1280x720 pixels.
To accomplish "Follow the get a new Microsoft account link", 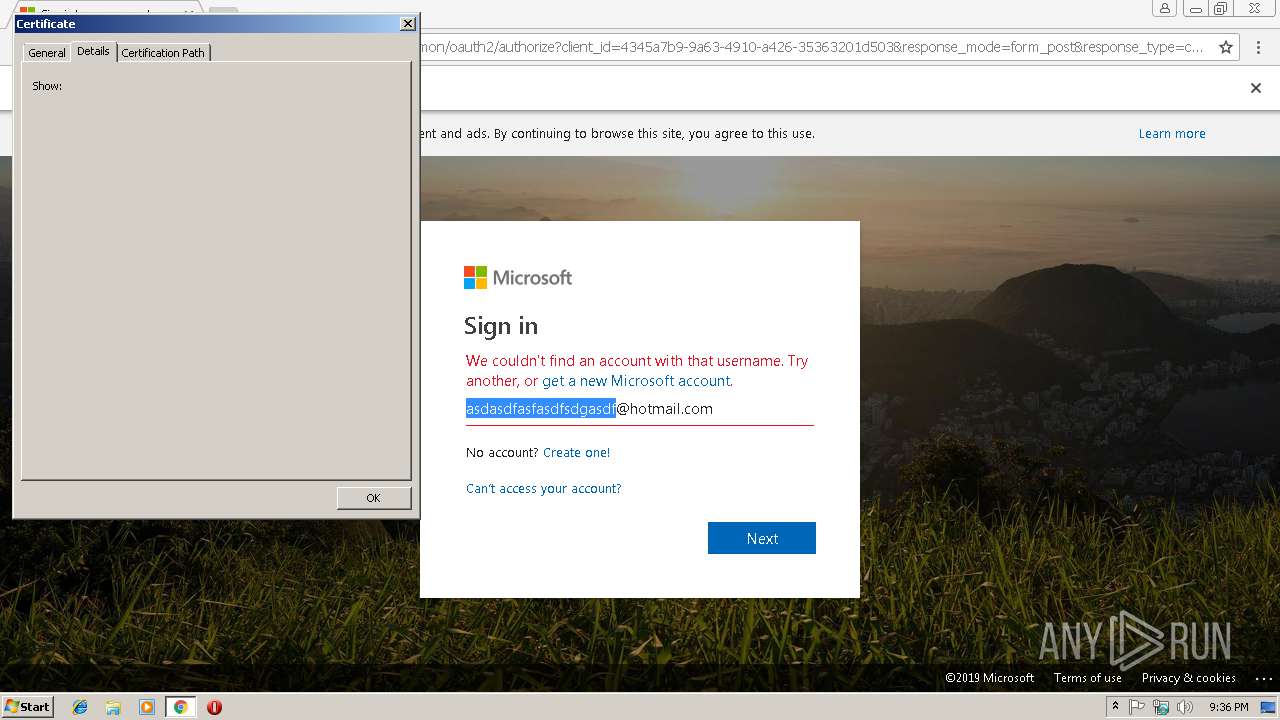I will pos(636,381).
